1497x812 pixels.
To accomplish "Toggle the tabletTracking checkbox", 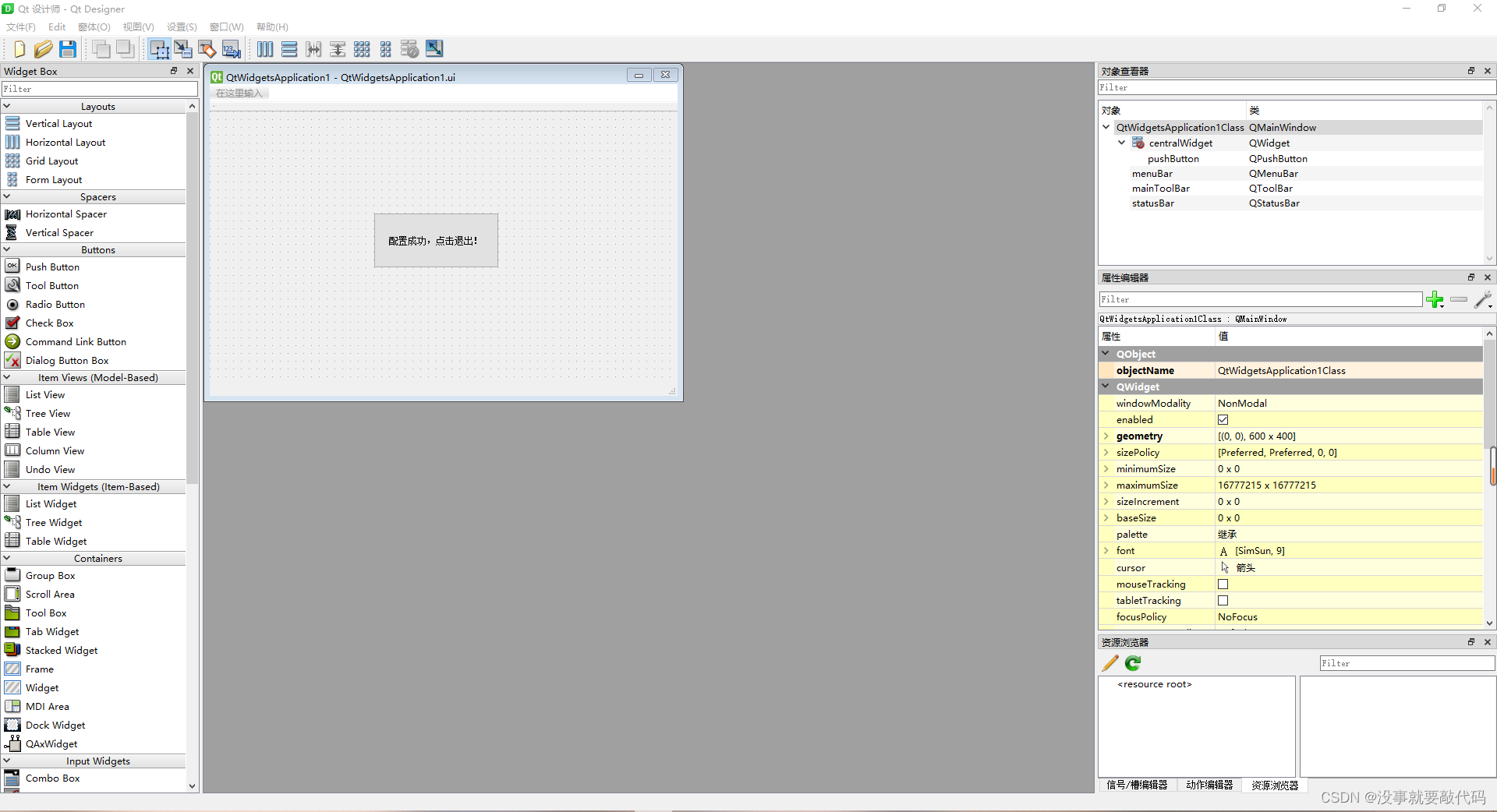I will 1223,601.
